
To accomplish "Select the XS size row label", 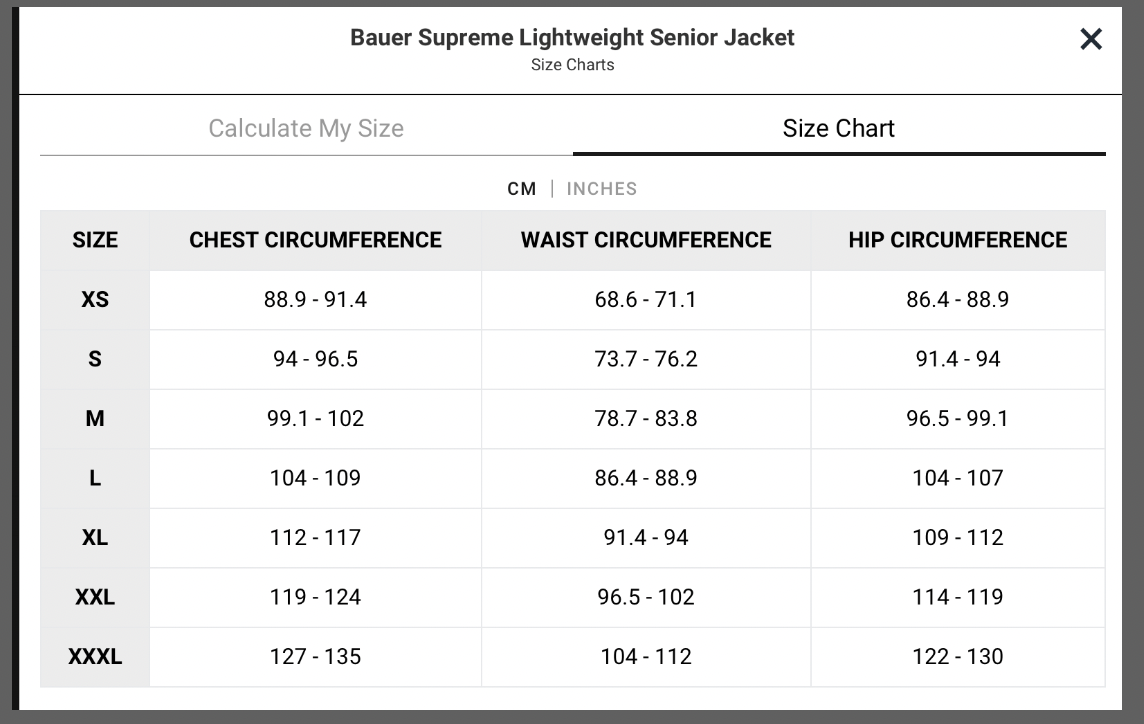I will (95, 299).
